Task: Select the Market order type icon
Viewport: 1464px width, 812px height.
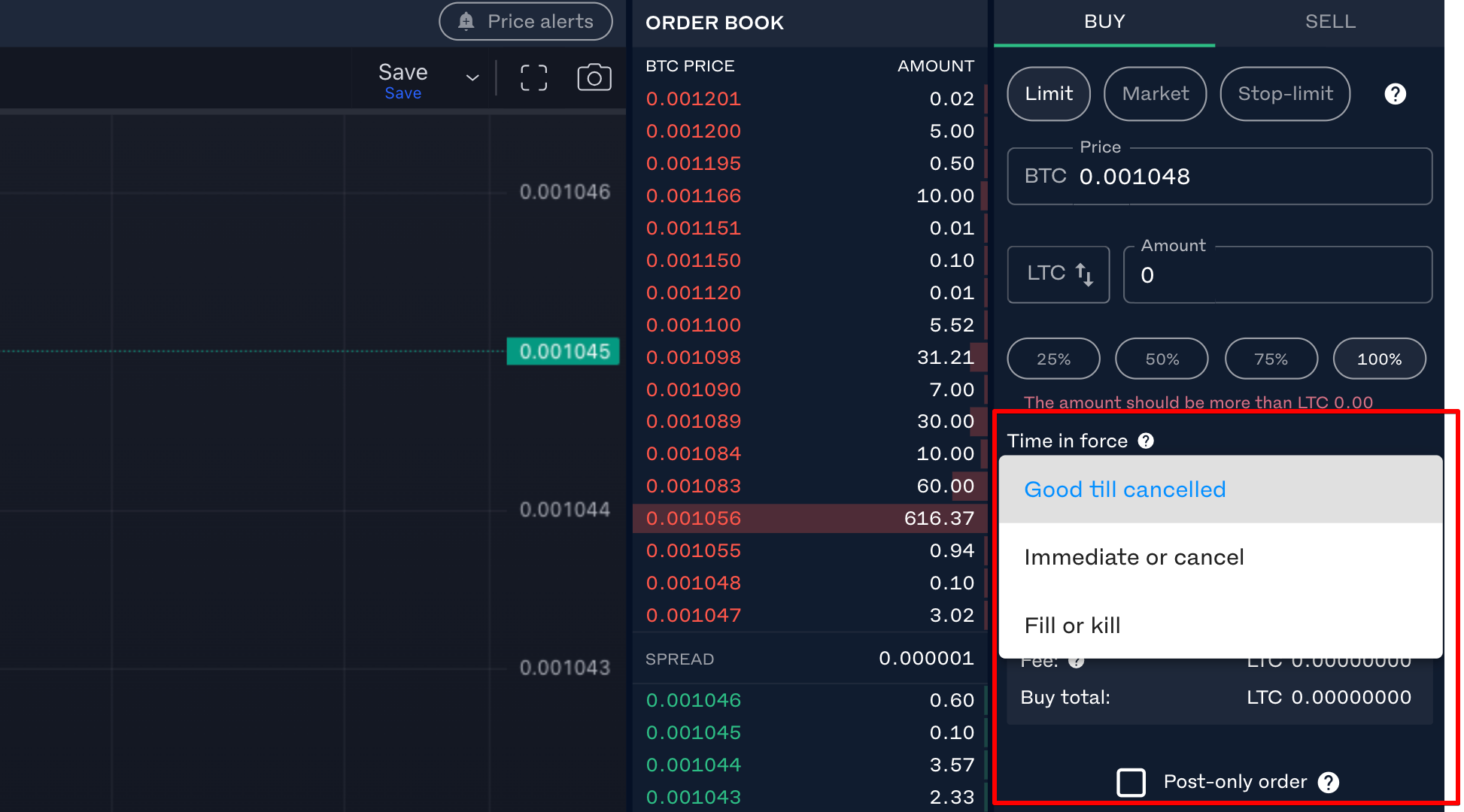Action: click(1154, 93)
